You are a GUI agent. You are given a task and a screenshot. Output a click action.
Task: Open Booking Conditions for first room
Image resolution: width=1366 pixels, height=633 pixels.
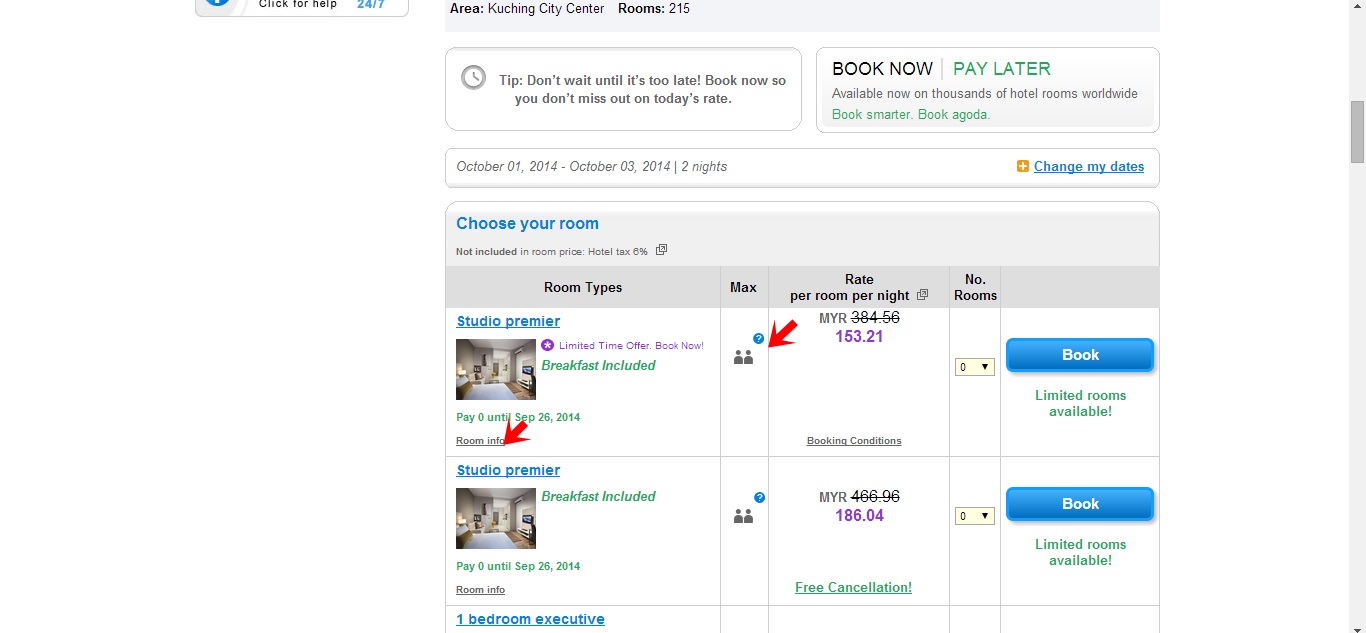[x=854, y=441]
